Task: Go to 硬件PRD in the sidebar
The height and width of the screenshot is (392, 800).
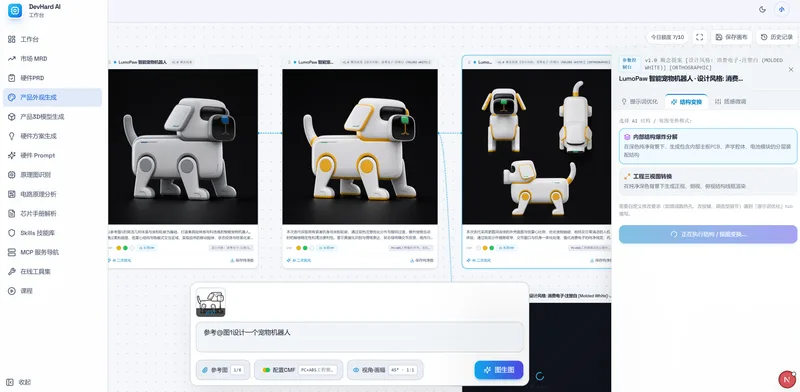Action: click(53, 78)
